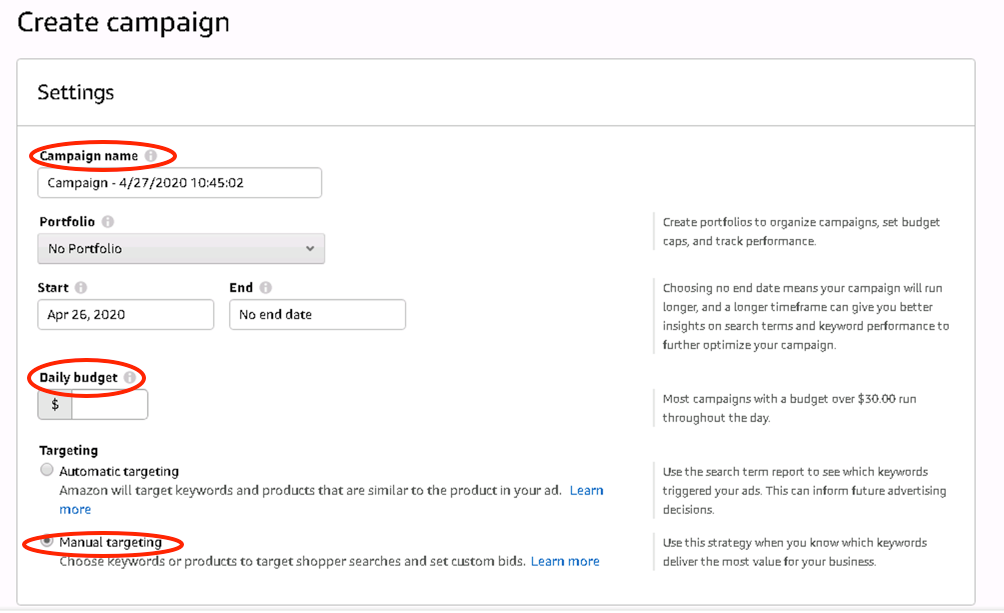Click the 'Use the search term report' hint
This screenshot has width=1004, height=613.
[x=804, y=491]
